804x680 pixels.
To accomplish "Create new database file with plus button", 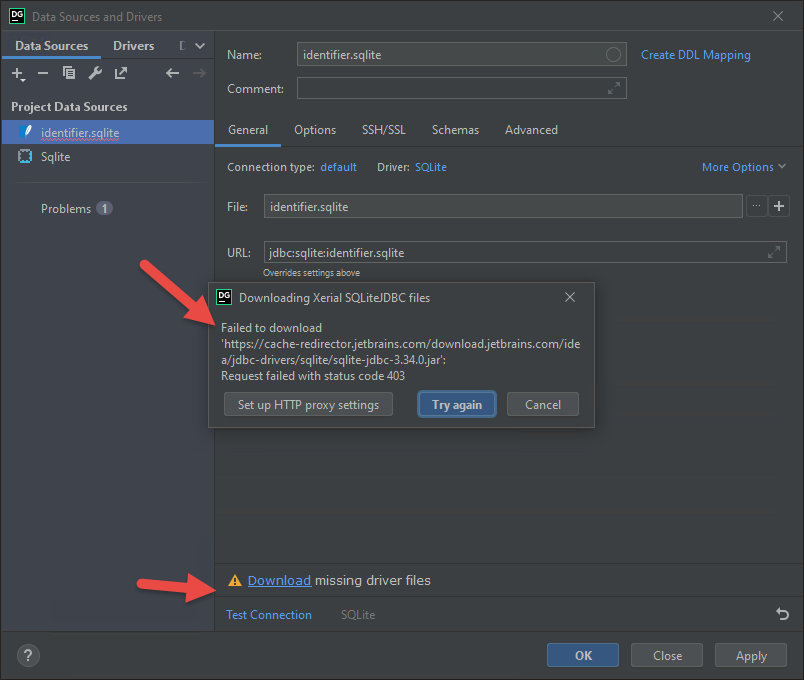I will click(x=779, y=206).
